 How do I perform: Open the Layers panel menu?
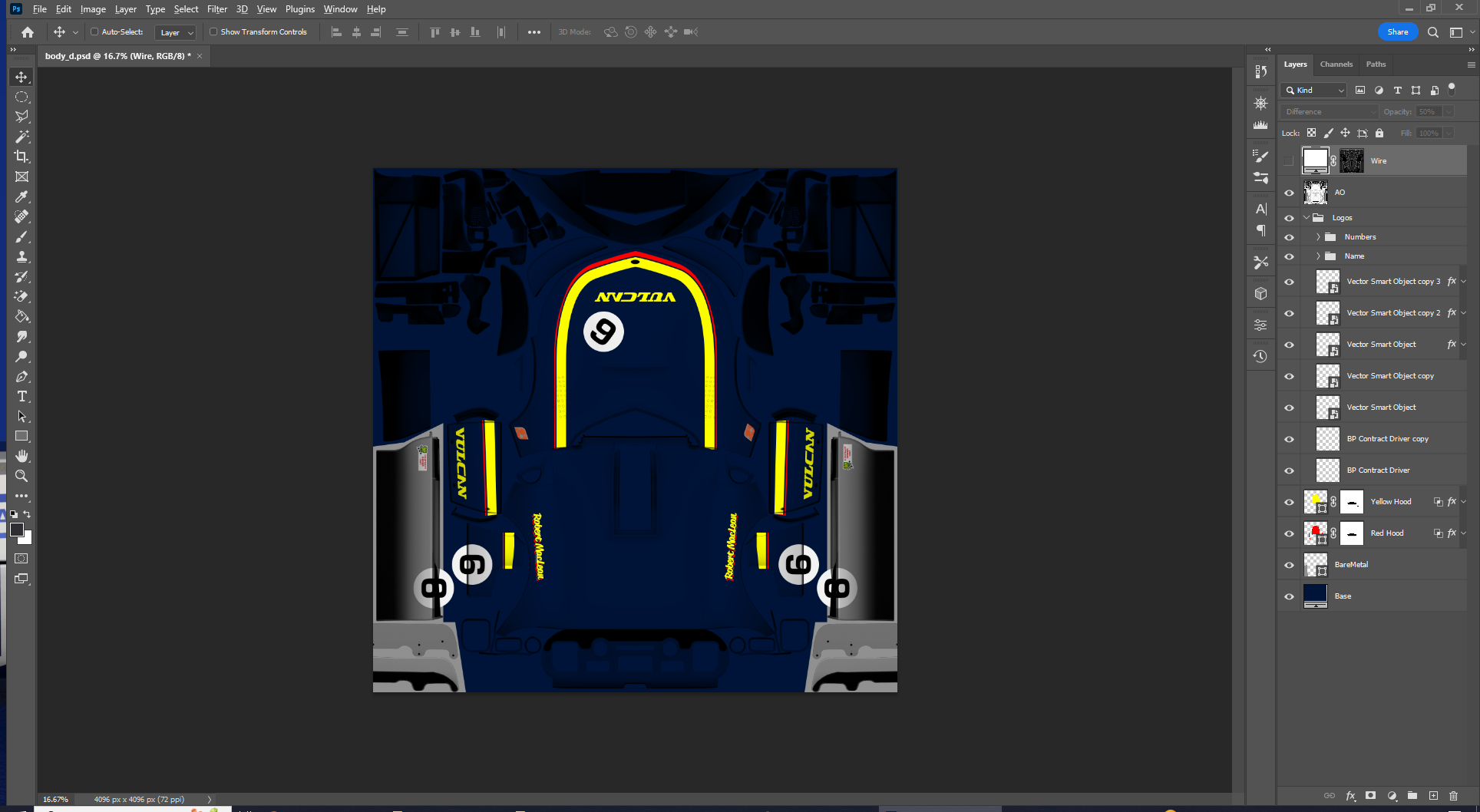point(1471,64)
